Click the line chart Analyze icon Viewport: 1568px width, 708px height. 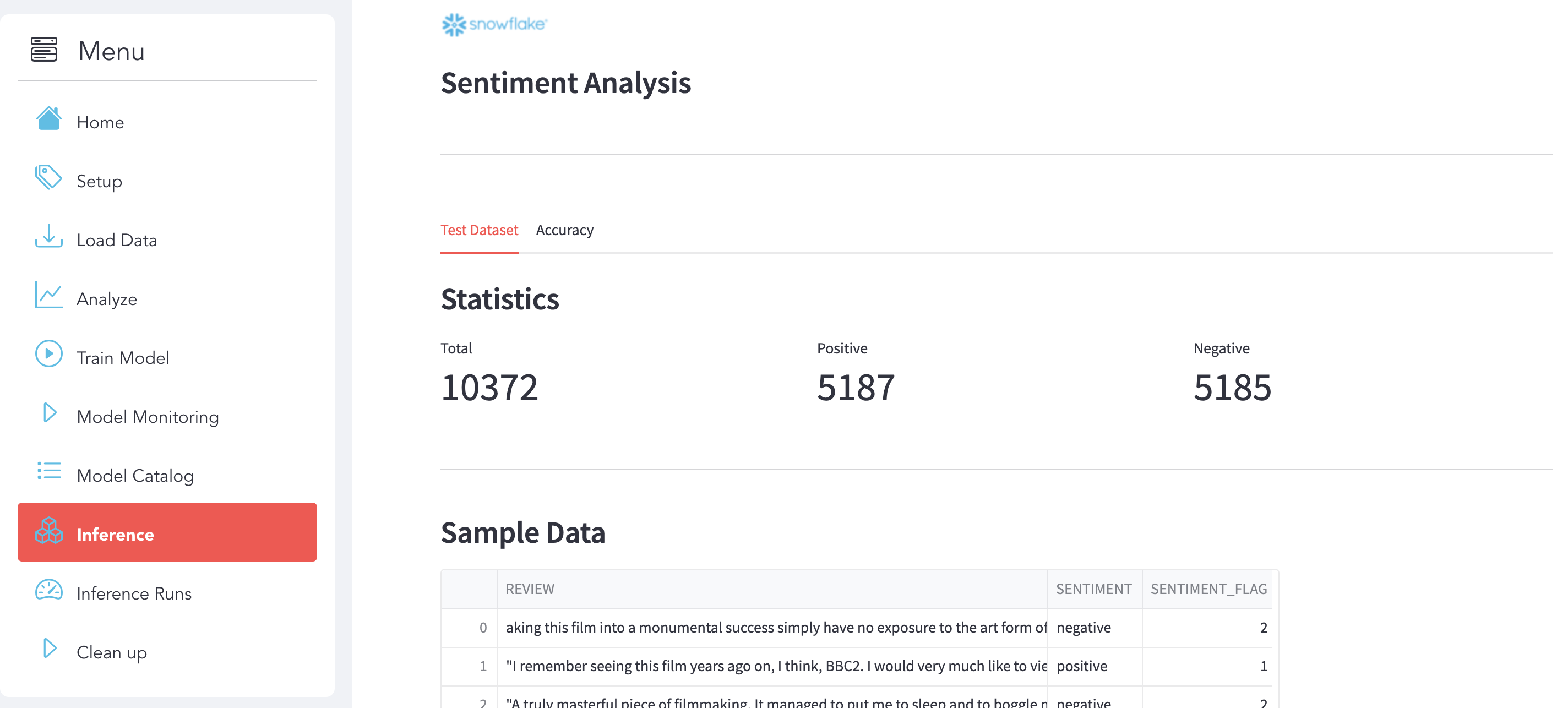(48, 296)
